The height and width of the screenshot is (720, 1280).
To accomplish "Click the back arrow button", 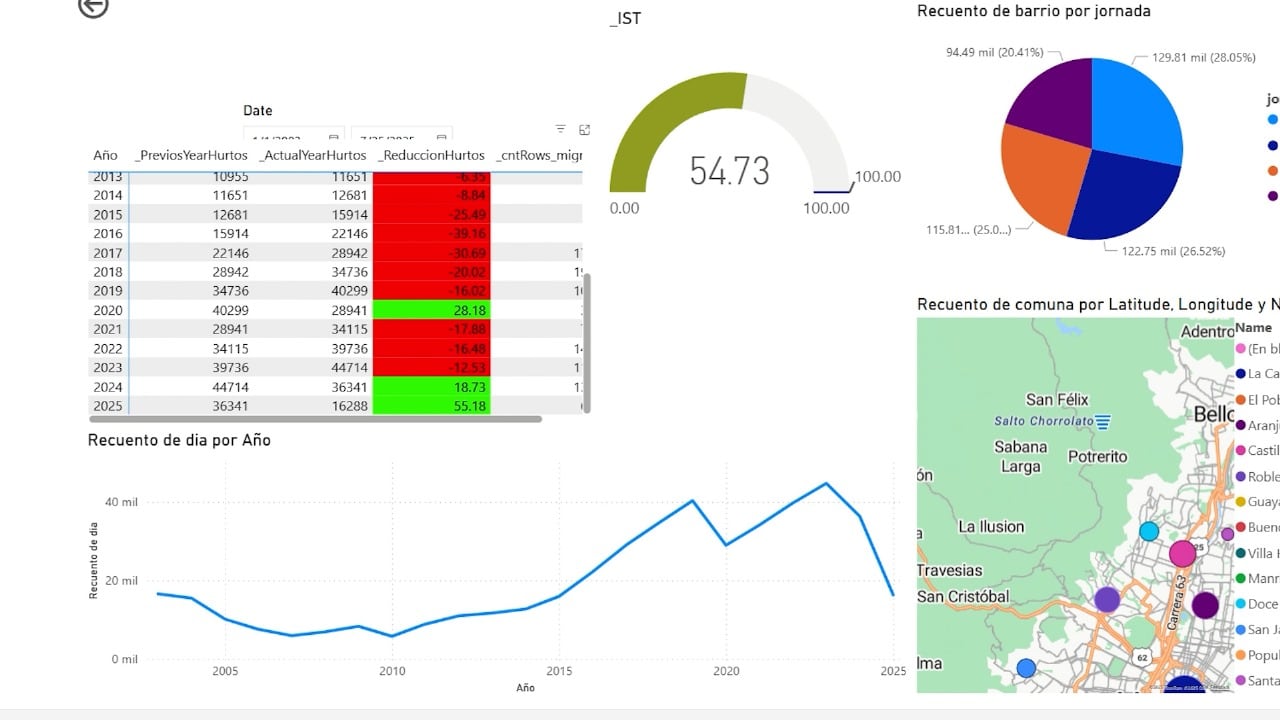I will pyautogui.click(x=93, y=6).
